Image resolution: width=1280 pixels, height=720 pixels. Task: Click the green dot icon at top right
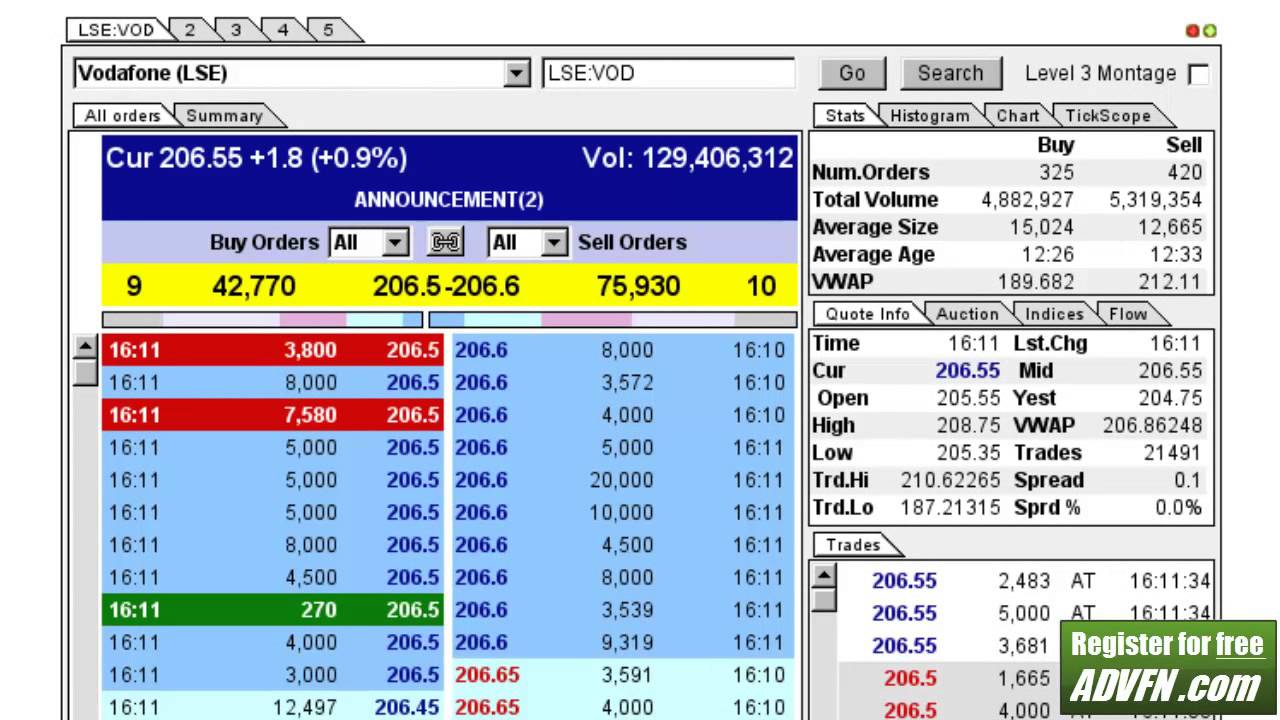pos(1209,31)
